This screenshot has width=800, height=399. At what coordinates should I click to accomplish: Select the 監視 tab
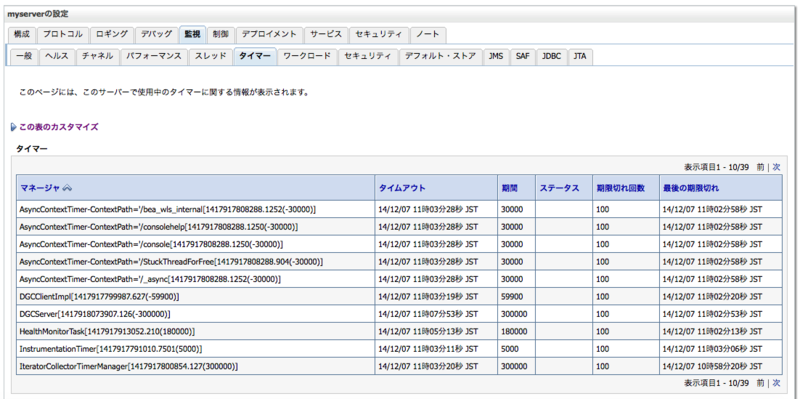(x=192, y=34)
